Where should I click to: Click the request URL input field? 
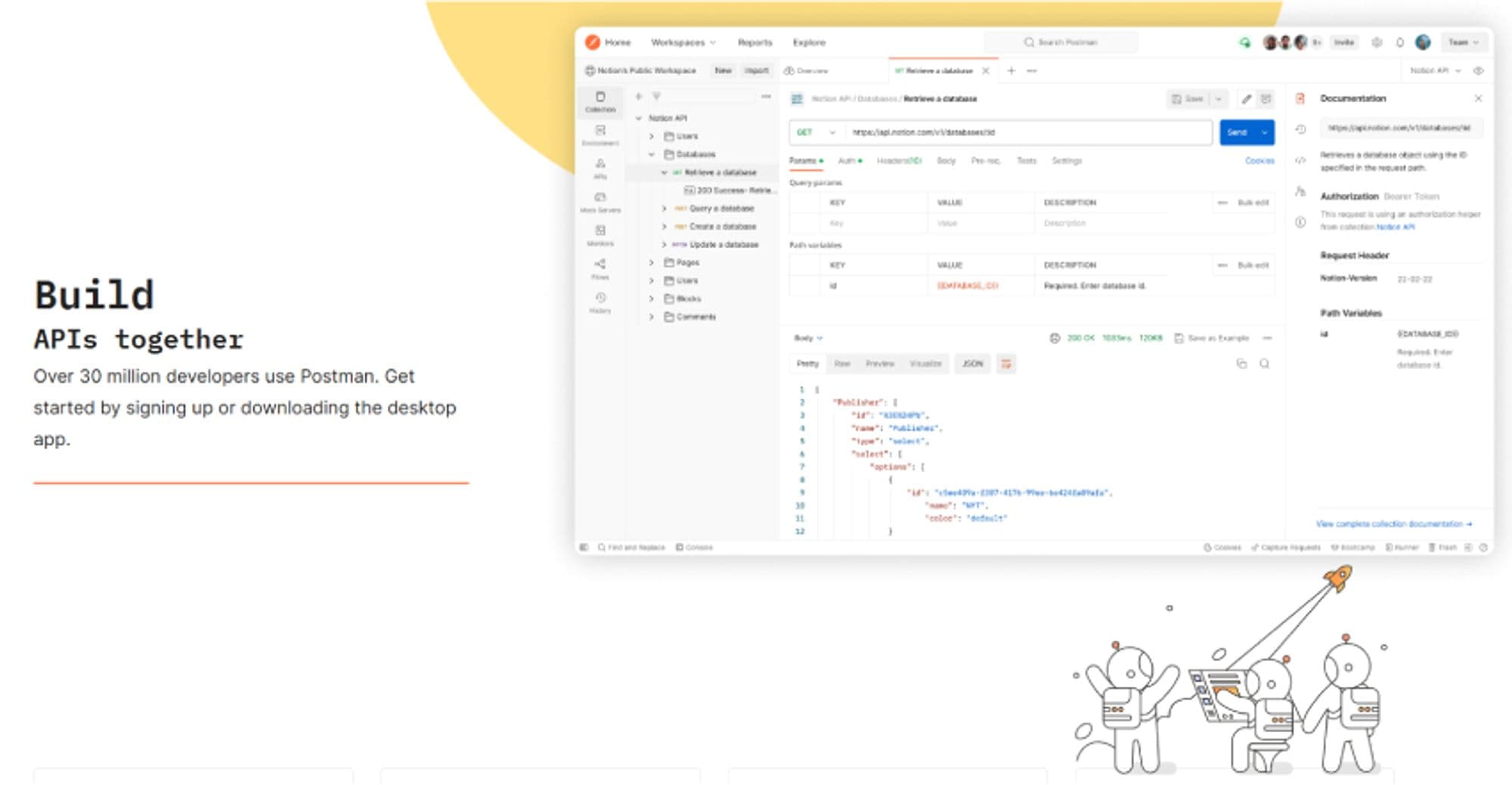[1027, 132]
